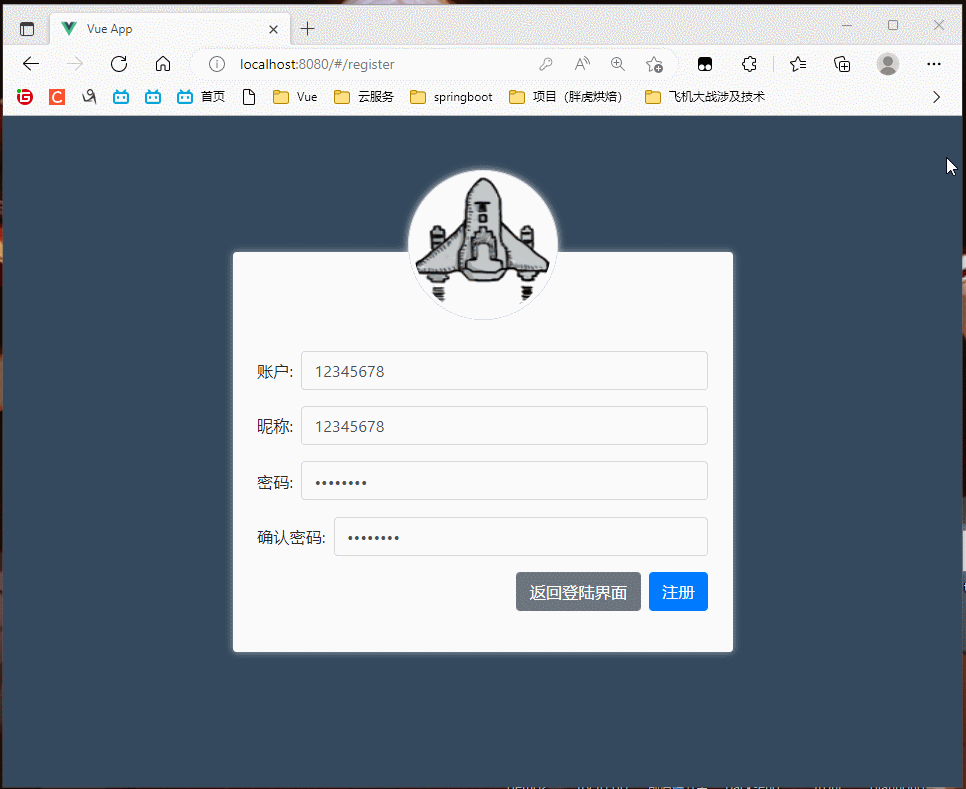Open the saved passwords key icon
The image size is (966, 789).
pyautogui.click(x=546, y=64)
